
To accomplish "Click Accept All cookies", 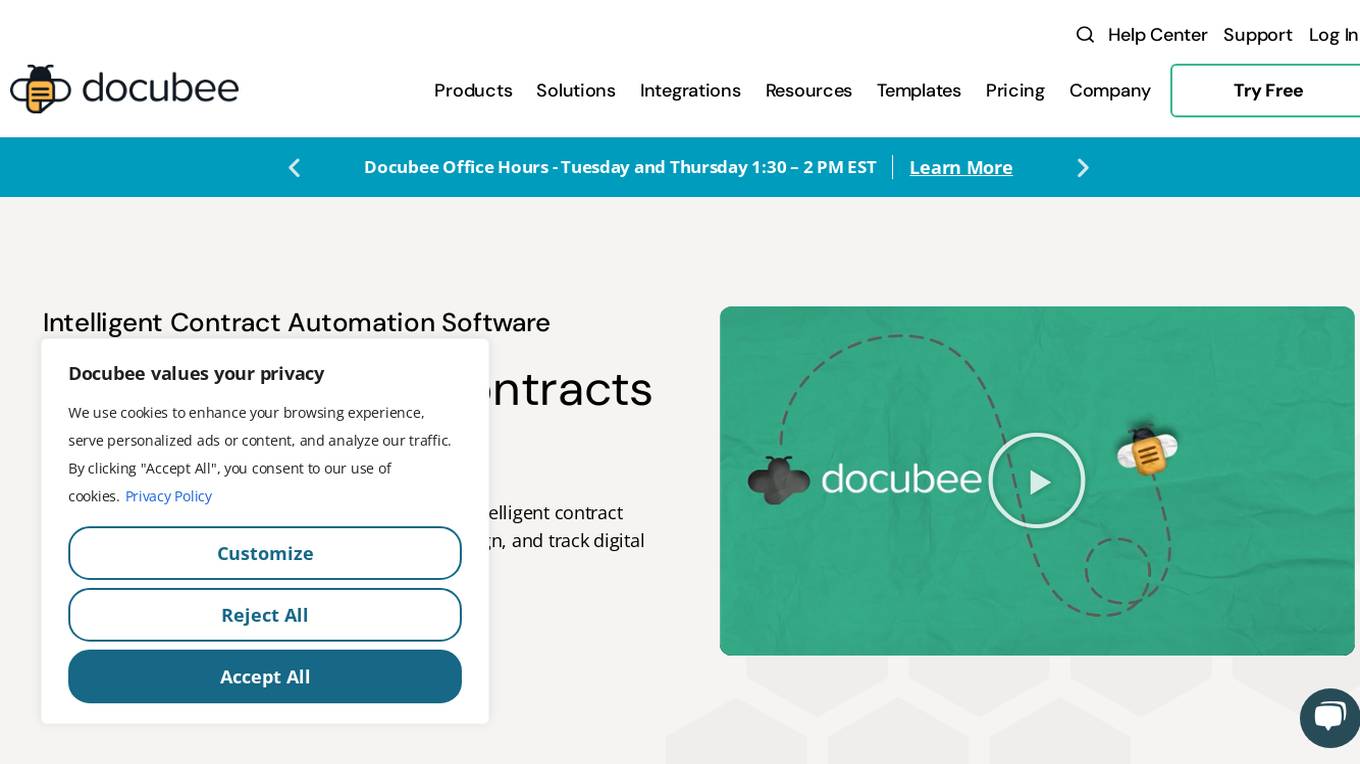I will point(265,677).
